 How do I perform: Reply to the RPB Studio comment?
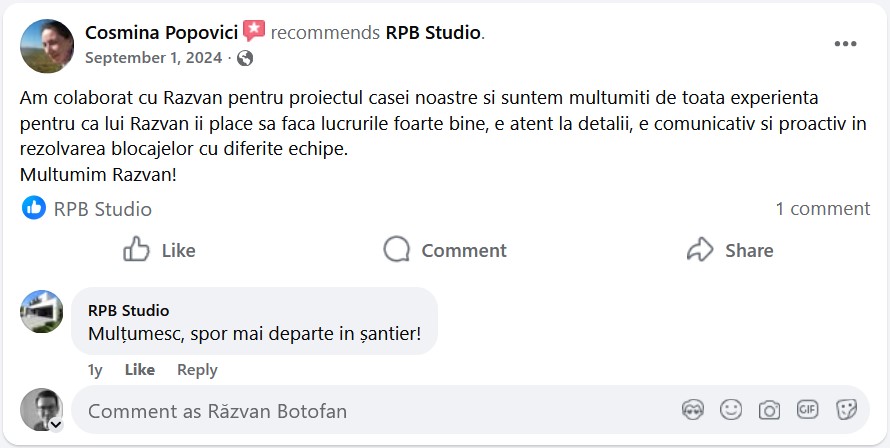click(x=197, y=370)
